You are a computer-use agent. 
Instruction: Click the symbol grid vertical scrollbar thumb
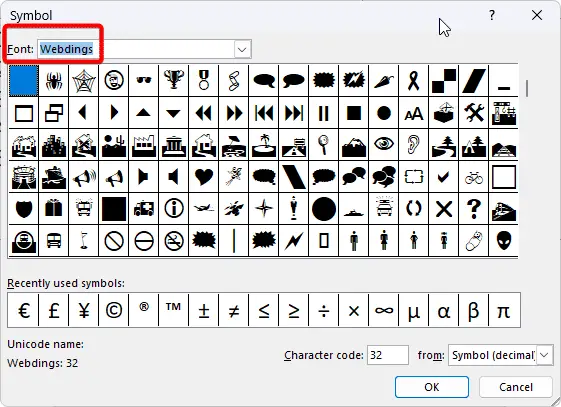point(527,88)
